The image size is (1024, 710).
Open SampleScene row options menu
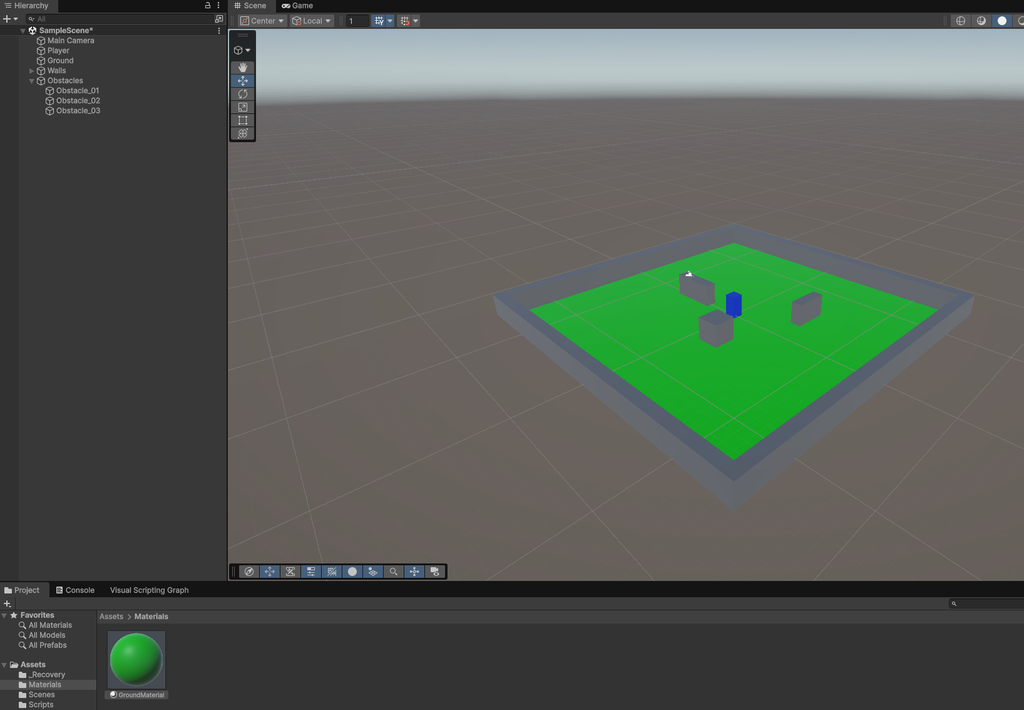(219, 31)
